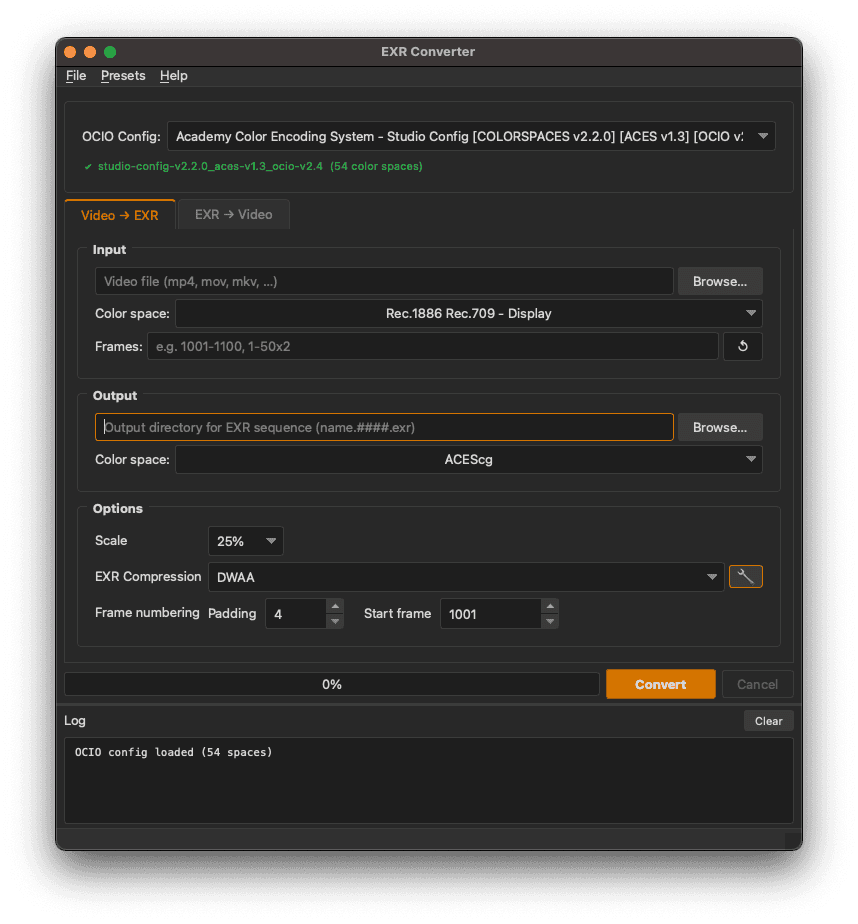Clear the log output
Image resolution: width=858 pixels, height=924 pixels.
[768, 721]
